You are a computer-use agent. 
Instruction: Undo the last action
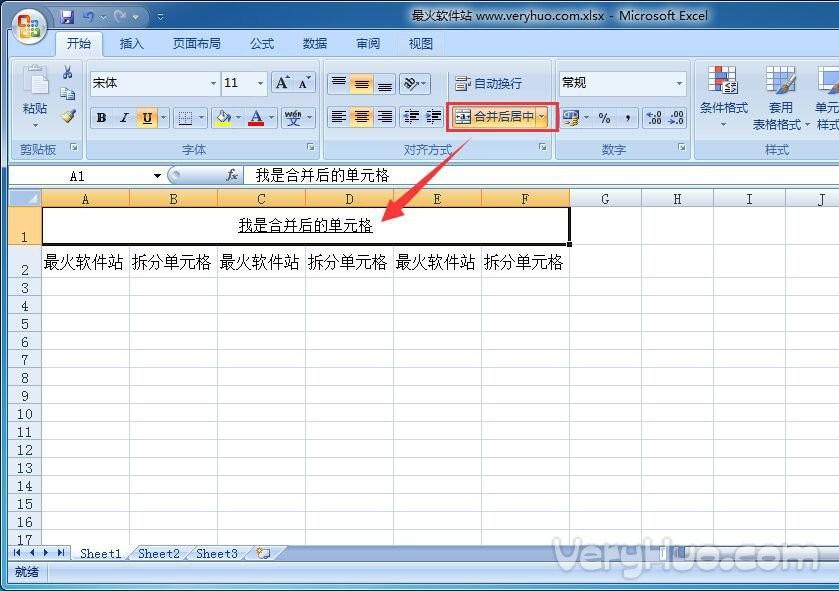(88, 17)
